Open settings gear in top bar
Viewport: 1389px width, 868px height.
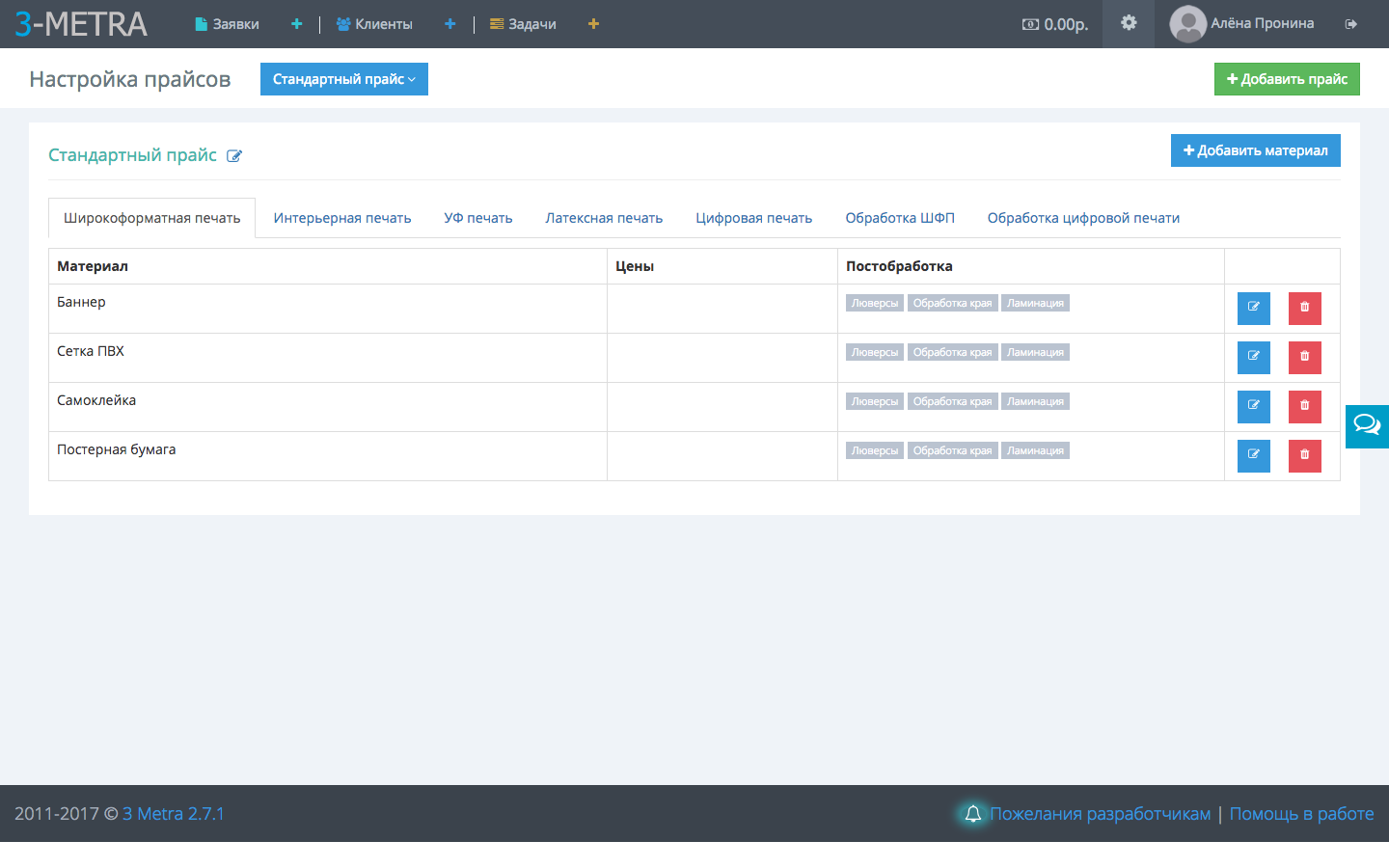pyautogui.click(x=1128, y=23)
